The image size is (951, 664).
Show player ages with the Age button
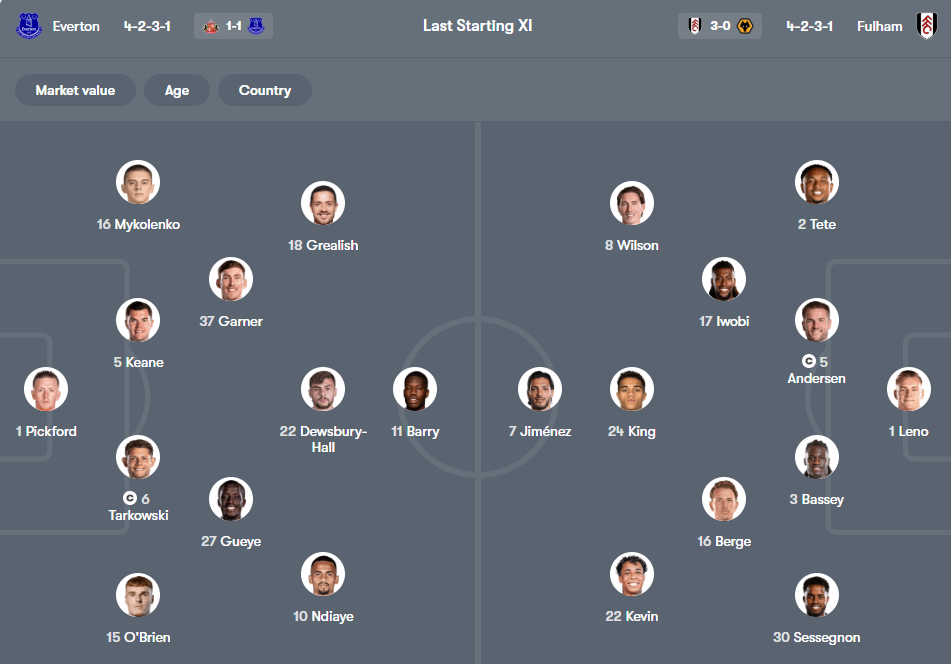click(x=176, y=90)
